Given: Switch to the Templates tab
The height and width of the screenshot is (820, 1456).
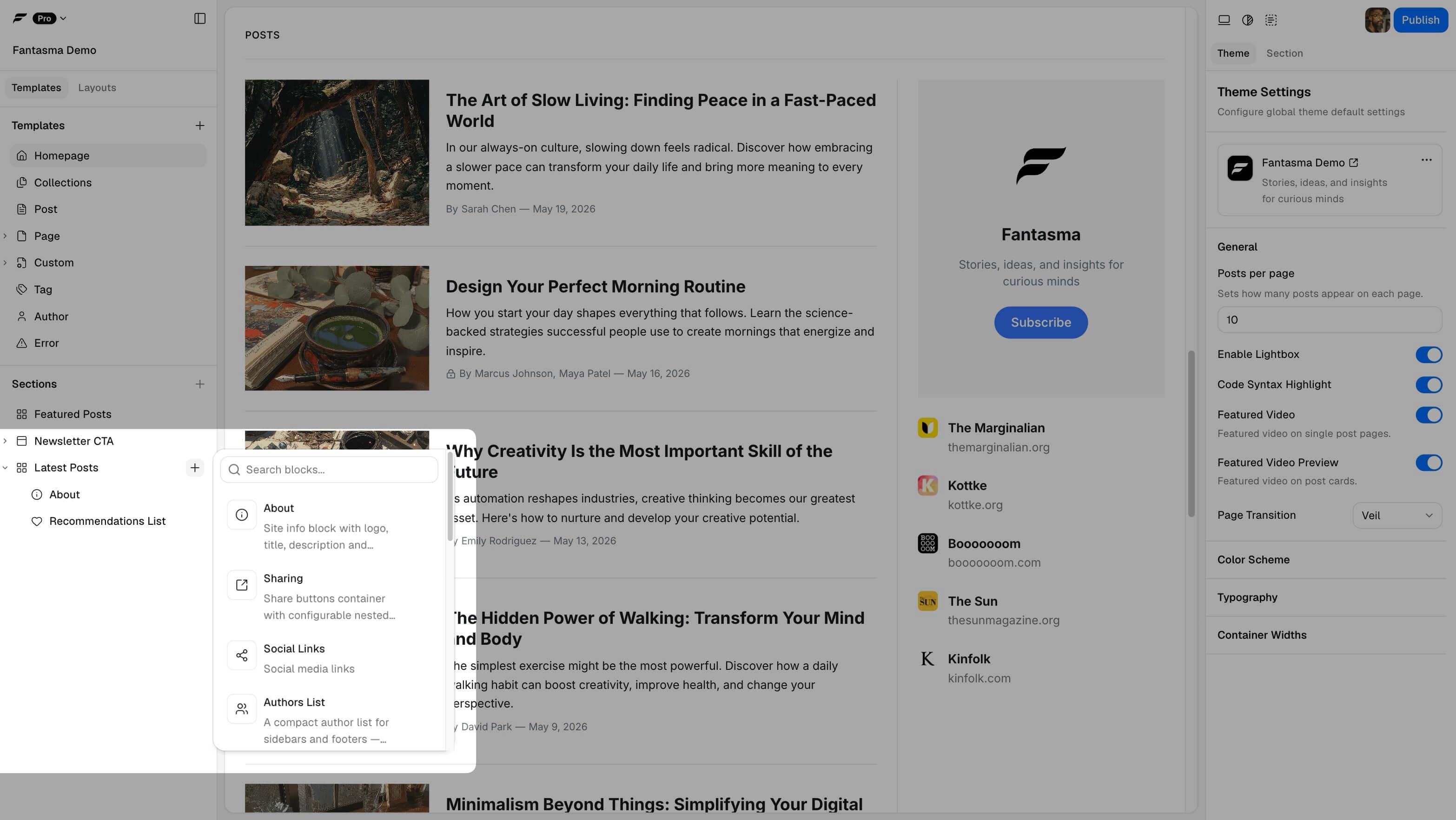Looking at the screenshot, I should pos(36,87).
